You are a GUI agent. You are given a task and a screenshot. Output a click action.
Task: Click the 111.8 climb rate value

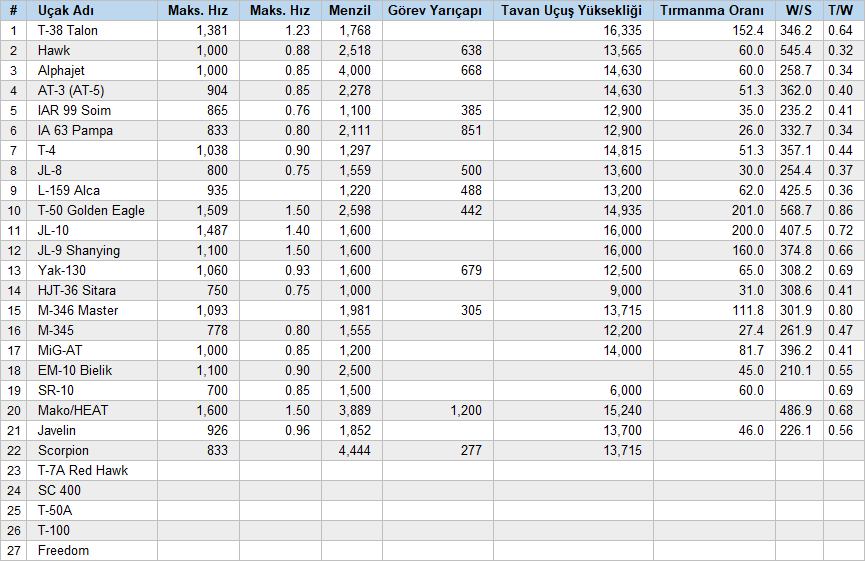click(748, 311)
